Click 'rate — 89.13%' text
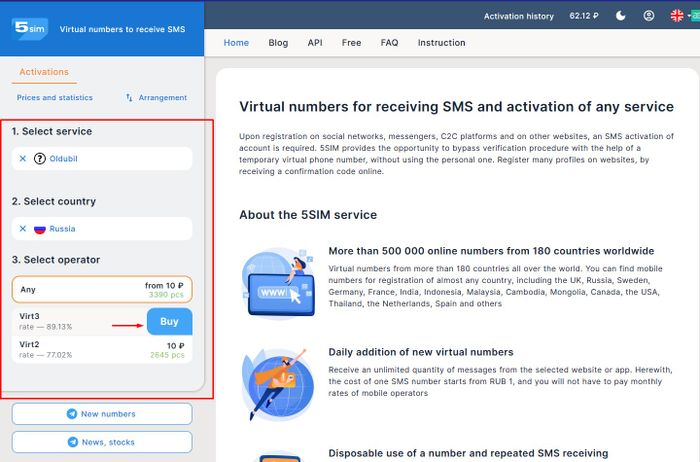Screen dimensions: 700x462 pos(46,327)
